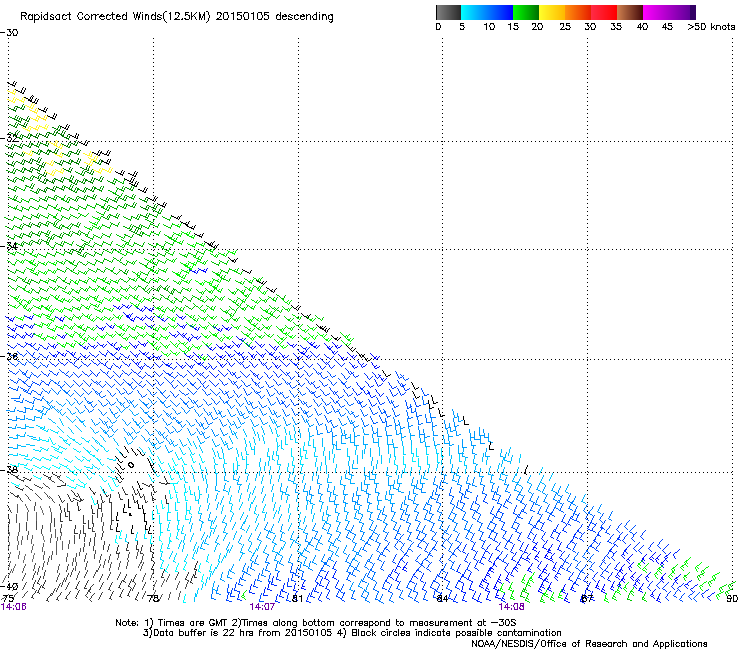Click the black contamination circle near 78E, 38S
Image resolution: width=740 pixels, height=650 pixels.
131,465
